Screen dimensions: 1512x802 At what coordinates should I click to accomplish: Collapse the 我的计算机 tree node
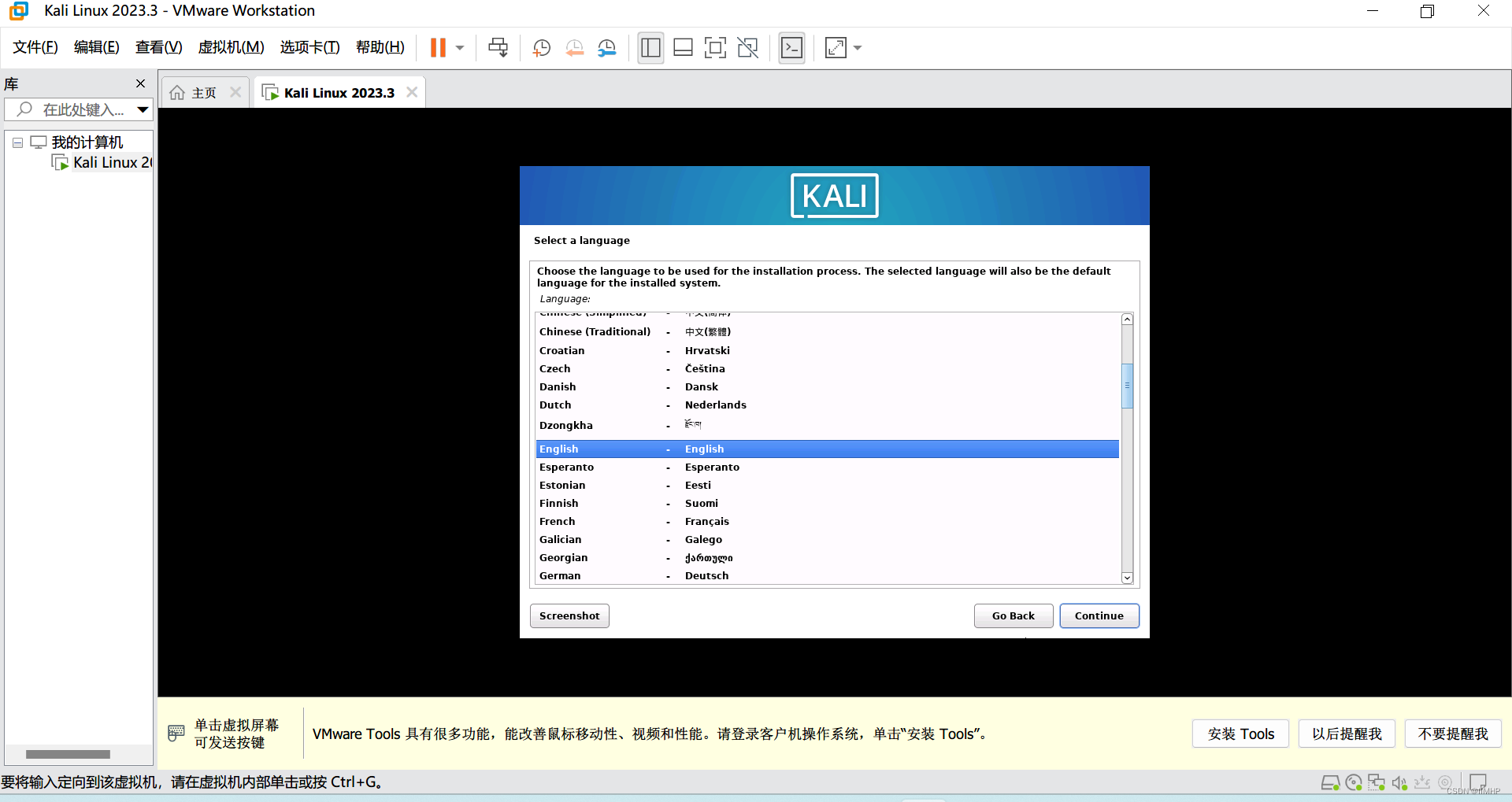pyautogui.click(x=17, y=143)
